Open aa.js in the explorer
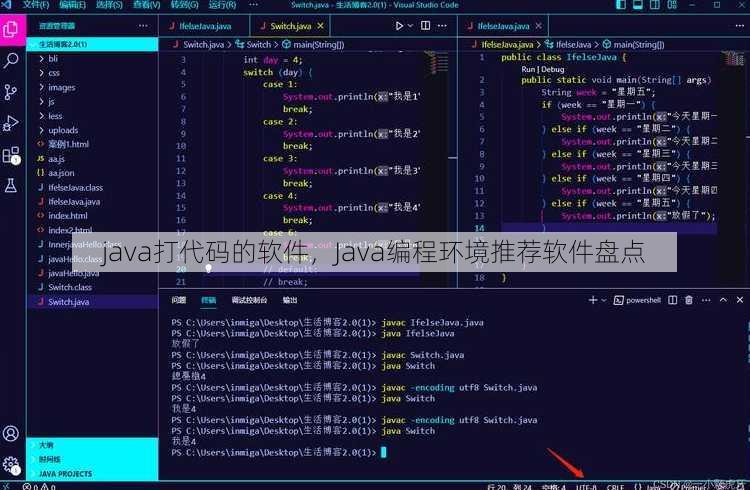This screenshot has width=750, height=490. (92, 159)
